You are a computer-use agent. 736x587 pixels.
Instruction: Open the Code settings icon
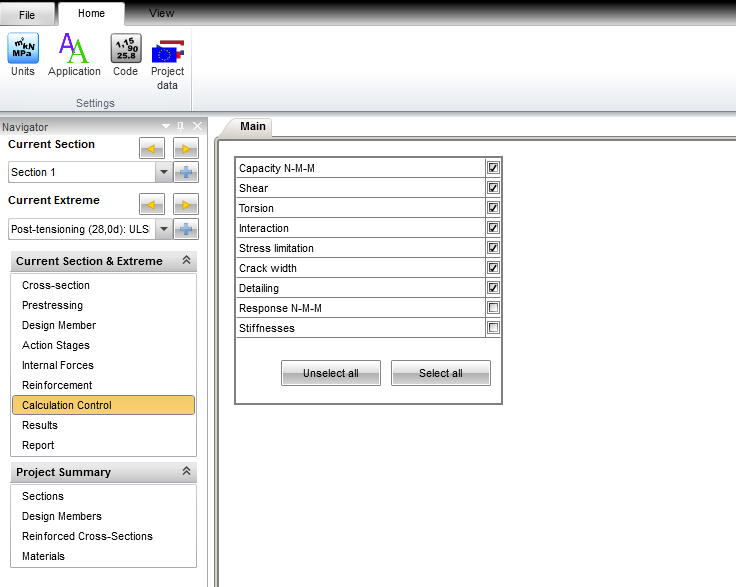(x=125, y=54)
